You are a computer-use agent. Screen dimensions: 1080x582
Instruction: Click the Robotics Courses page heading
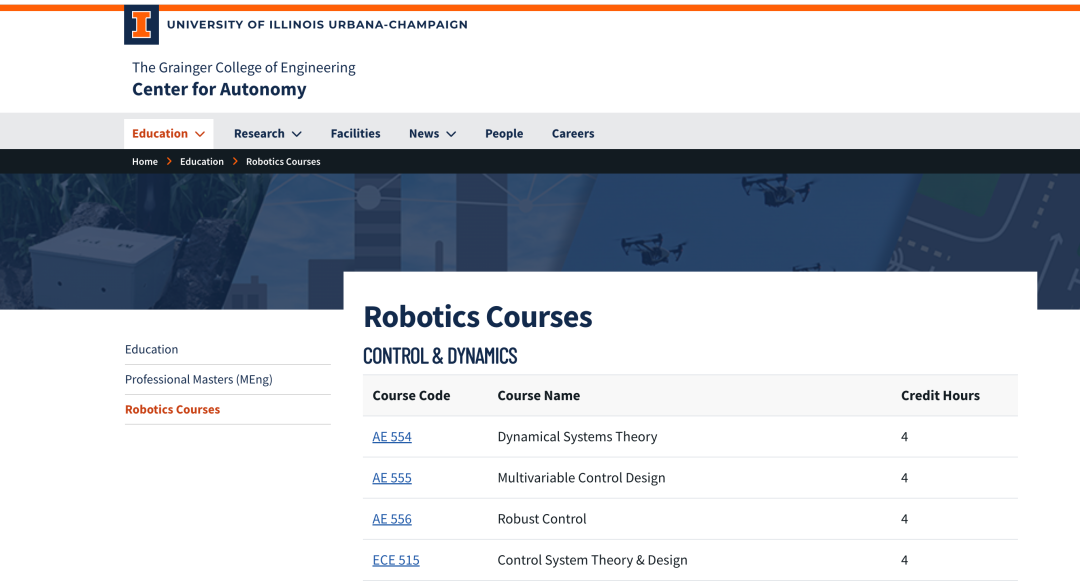[478, 317]
